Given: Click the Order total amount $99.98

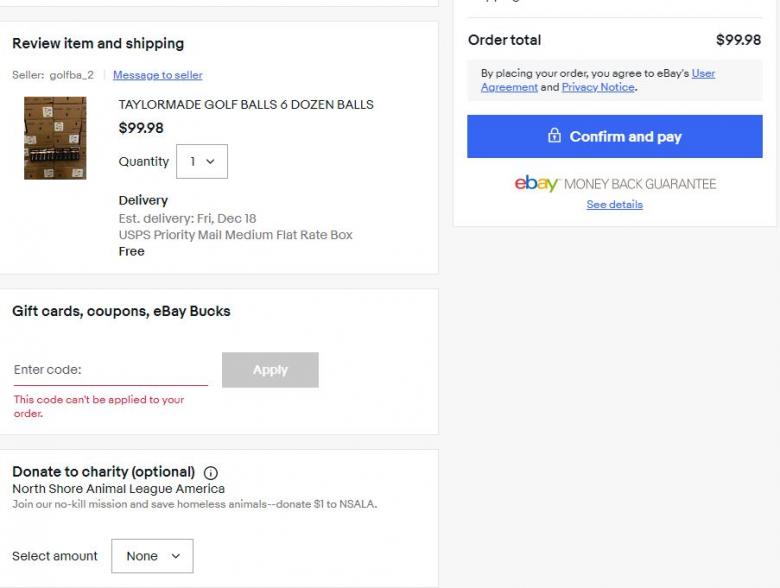Looking at the screenshot, I should [x=738, y=40].
